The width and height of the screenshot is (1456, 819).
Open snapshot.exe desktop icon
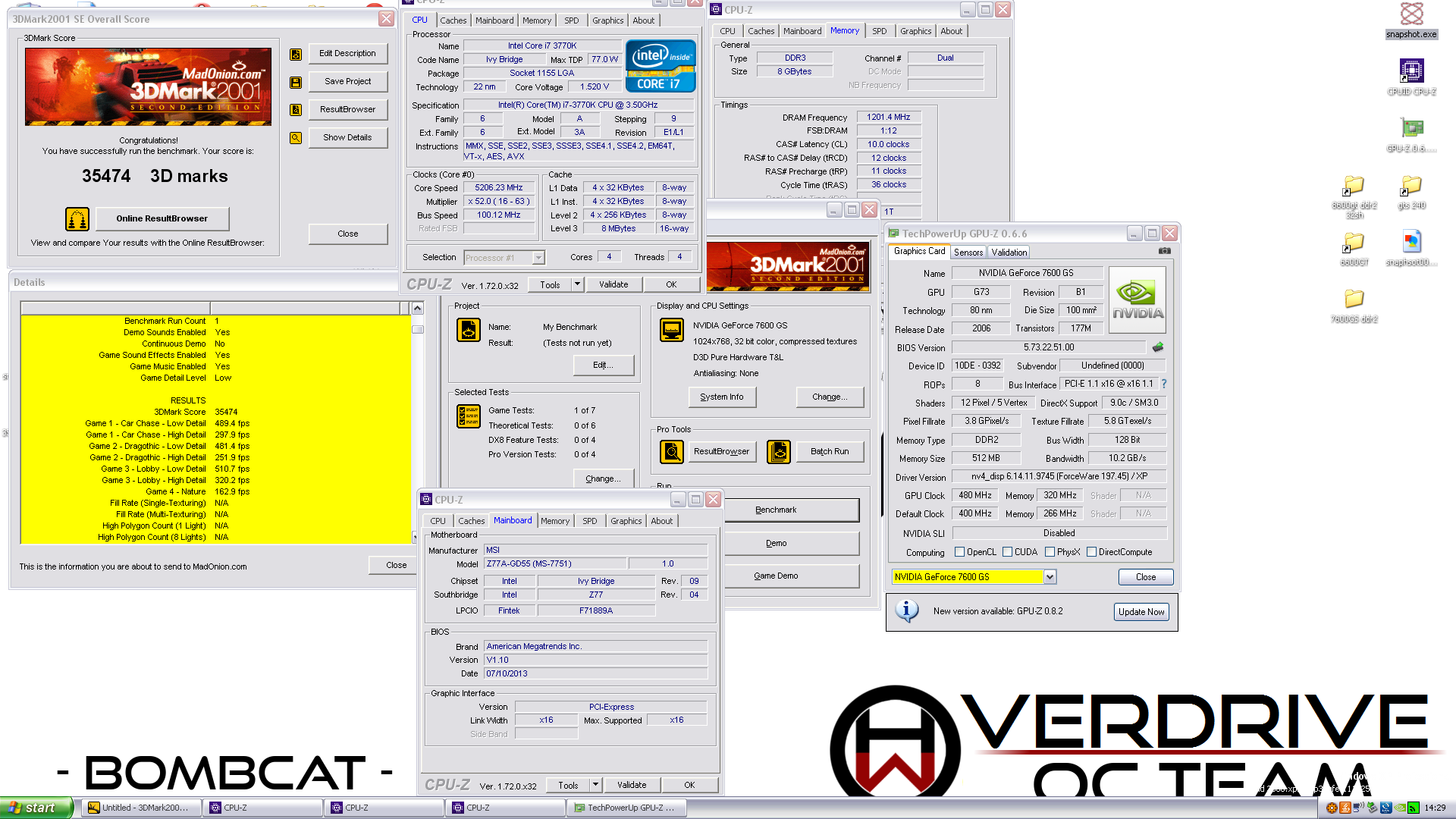(1411, 20)
